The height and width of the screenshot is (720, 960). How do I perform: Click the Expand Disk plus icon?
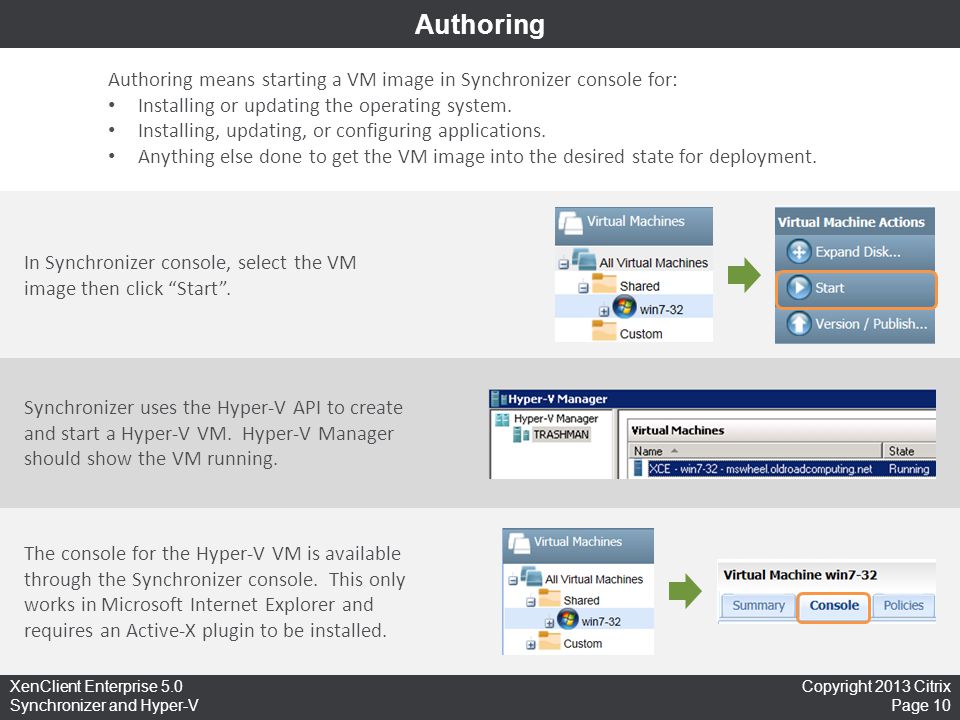(798, 252)
